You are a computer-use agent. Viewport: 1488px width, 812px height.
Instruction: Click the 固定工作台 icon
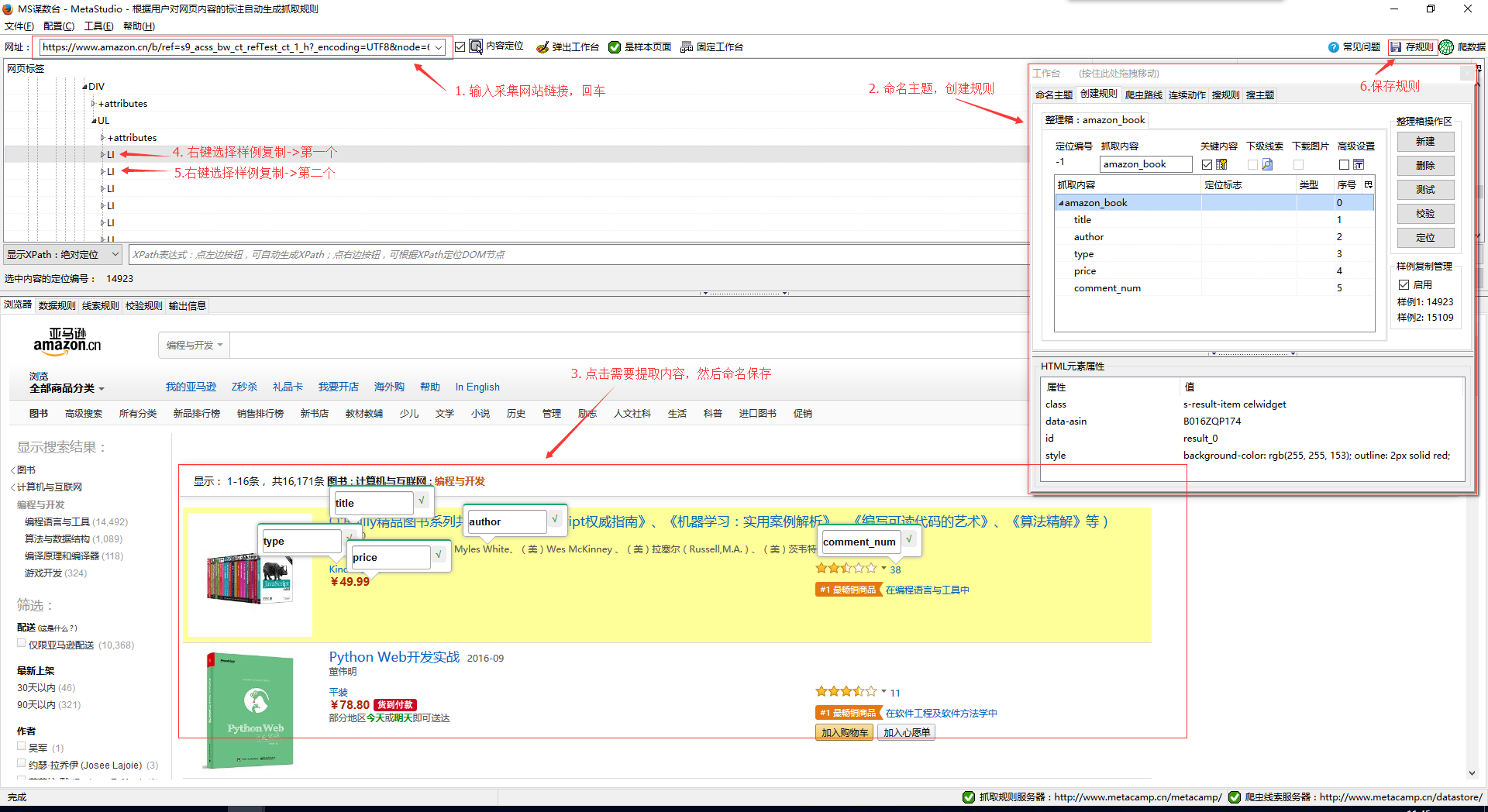(687, 47)
